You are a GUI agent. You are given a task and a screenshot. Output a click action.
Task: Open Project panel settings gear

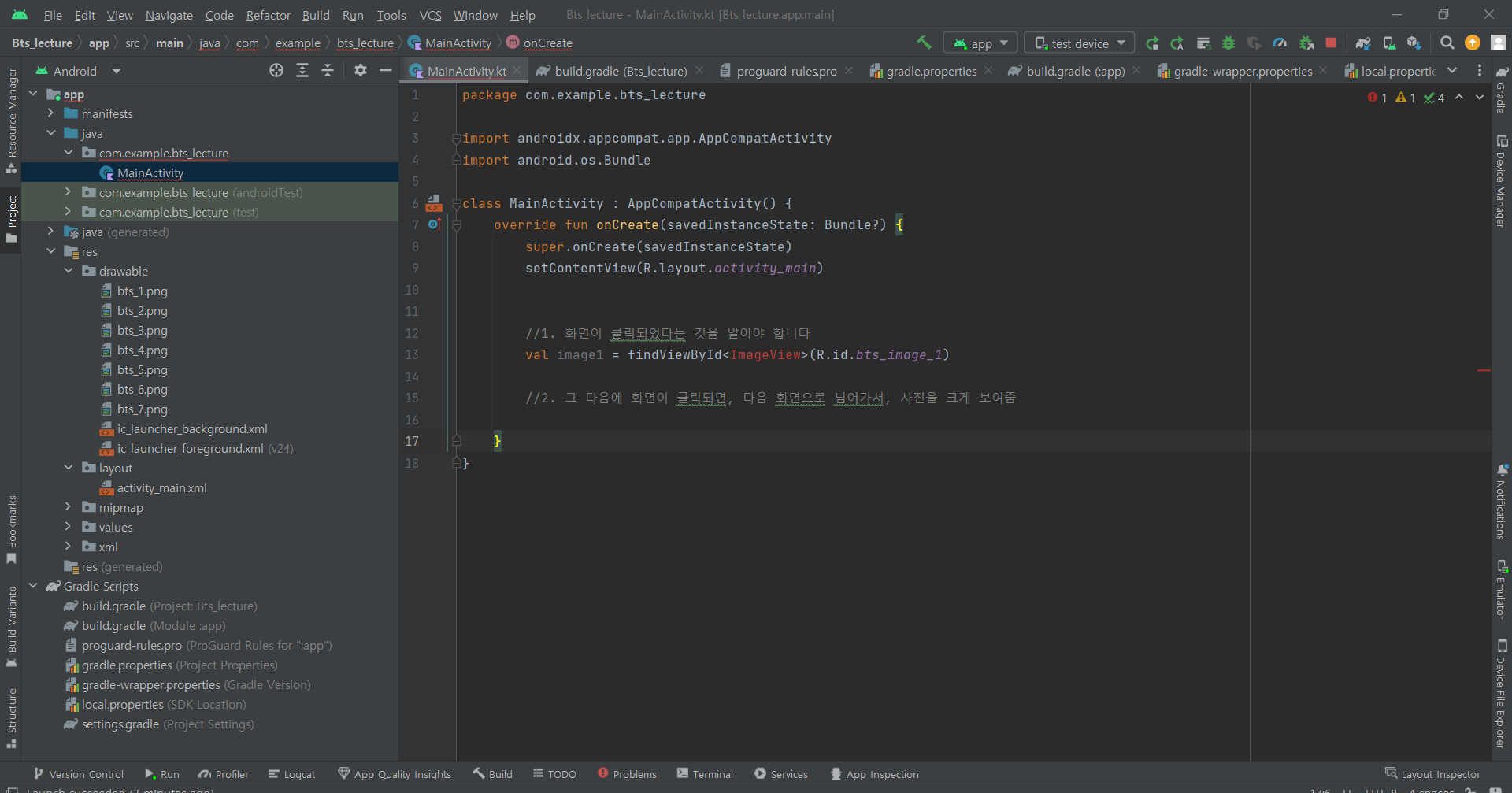pos(361,71)
